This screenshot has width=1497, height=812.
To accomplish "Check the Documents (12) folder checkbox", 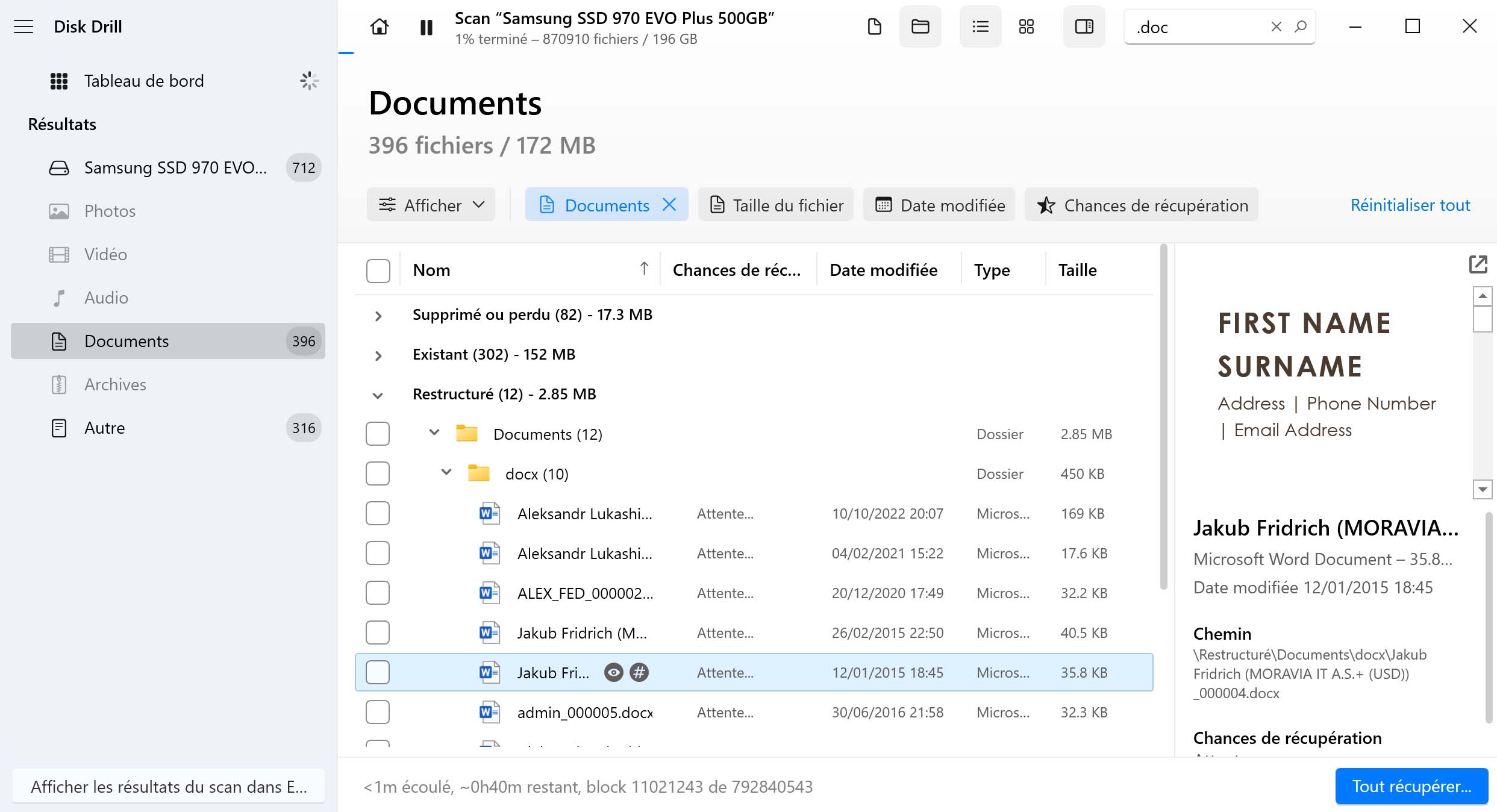I will coord(378,434).
